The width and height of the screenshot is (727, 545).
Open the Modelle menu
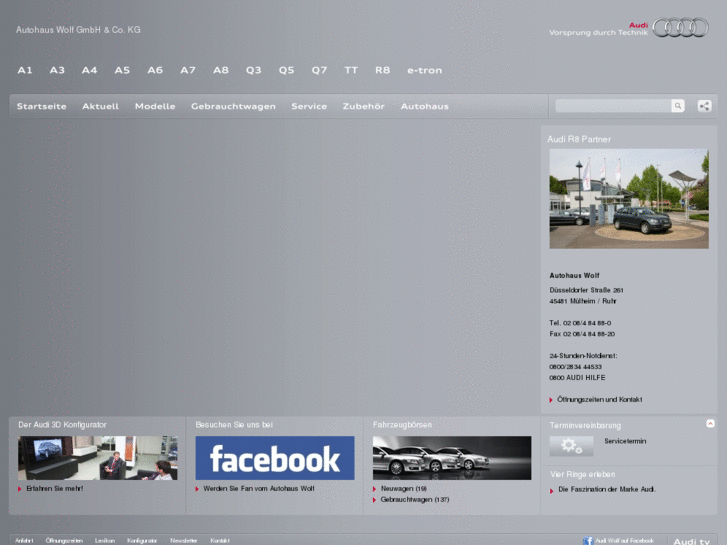click(155, 106)
